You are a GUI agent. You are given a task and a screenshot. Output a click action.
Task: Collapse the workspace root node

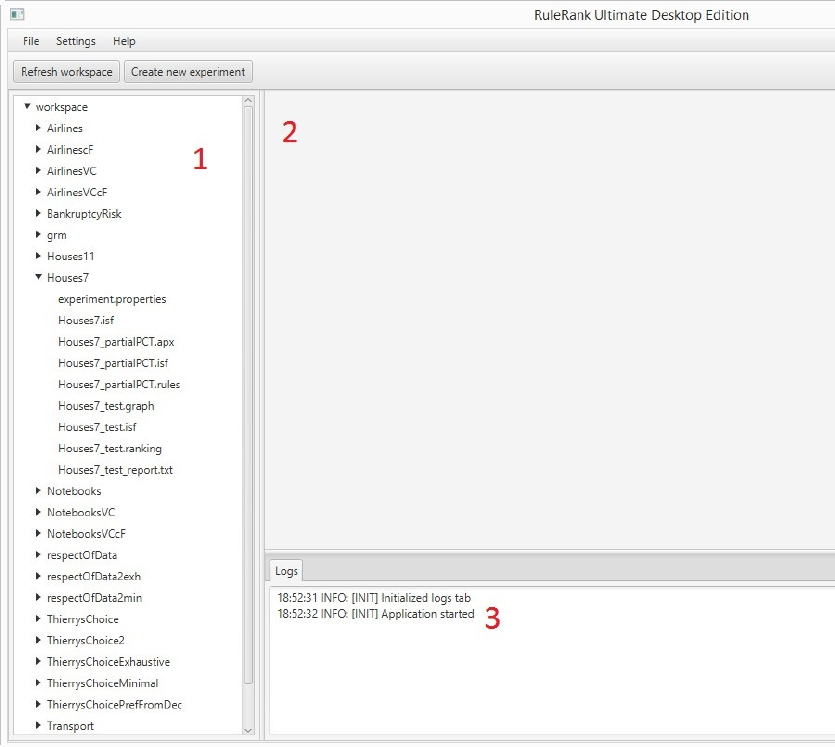tap(27, 106)
